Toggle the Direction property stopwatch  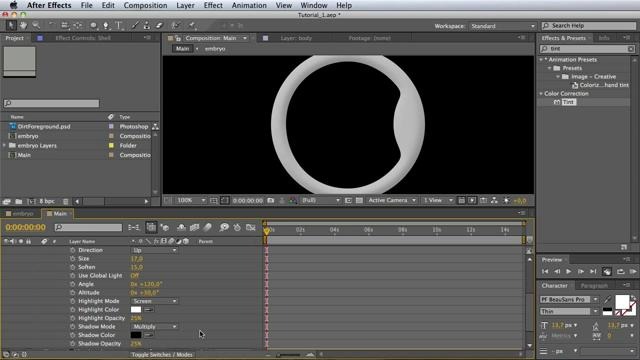coord(73,250)
